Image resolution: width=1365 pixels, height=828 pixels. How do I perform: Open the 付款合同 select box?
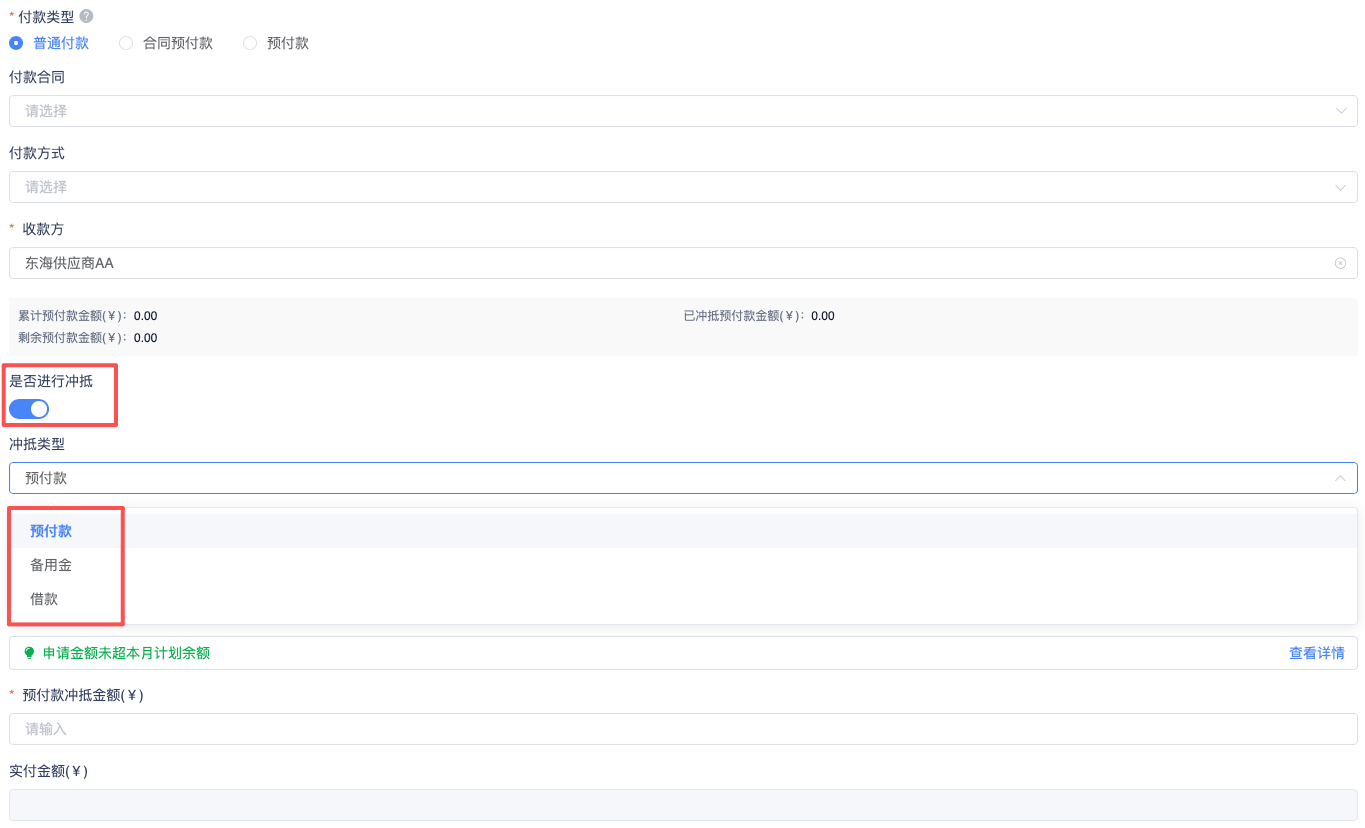(x=660, y=111)
